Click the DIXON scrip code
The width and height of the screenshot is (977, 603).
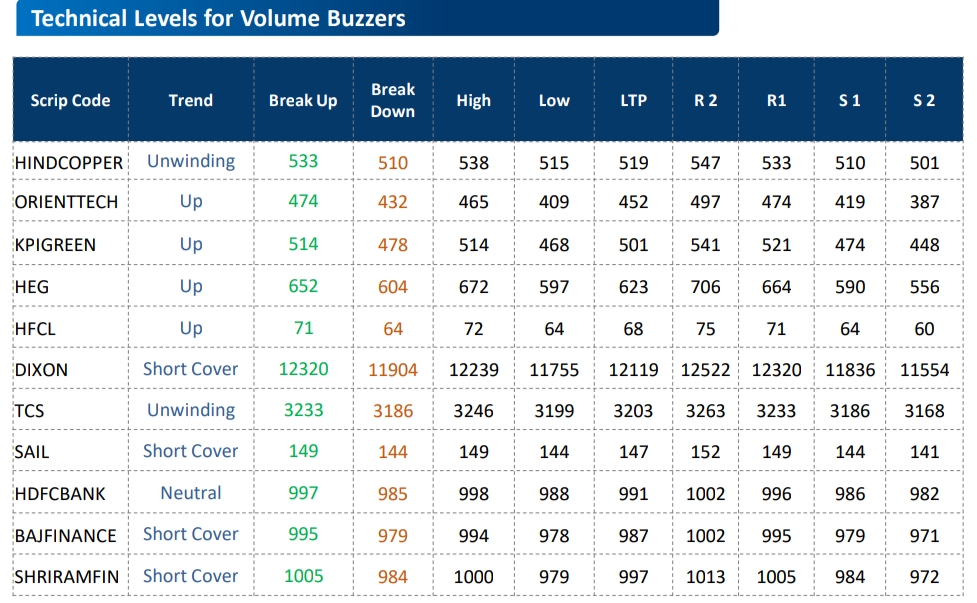tap(41, 369)
